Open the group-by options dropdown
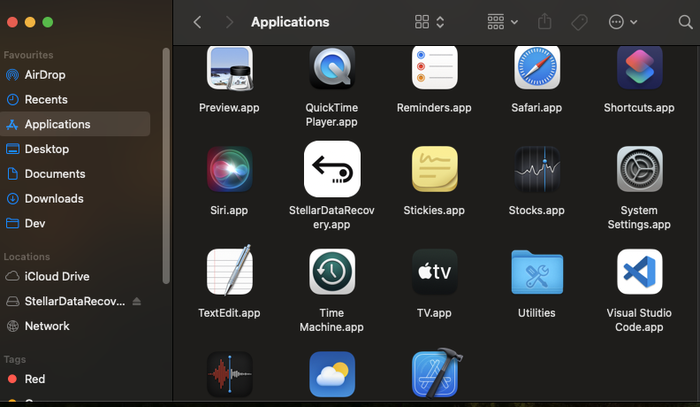 point(503,22)
